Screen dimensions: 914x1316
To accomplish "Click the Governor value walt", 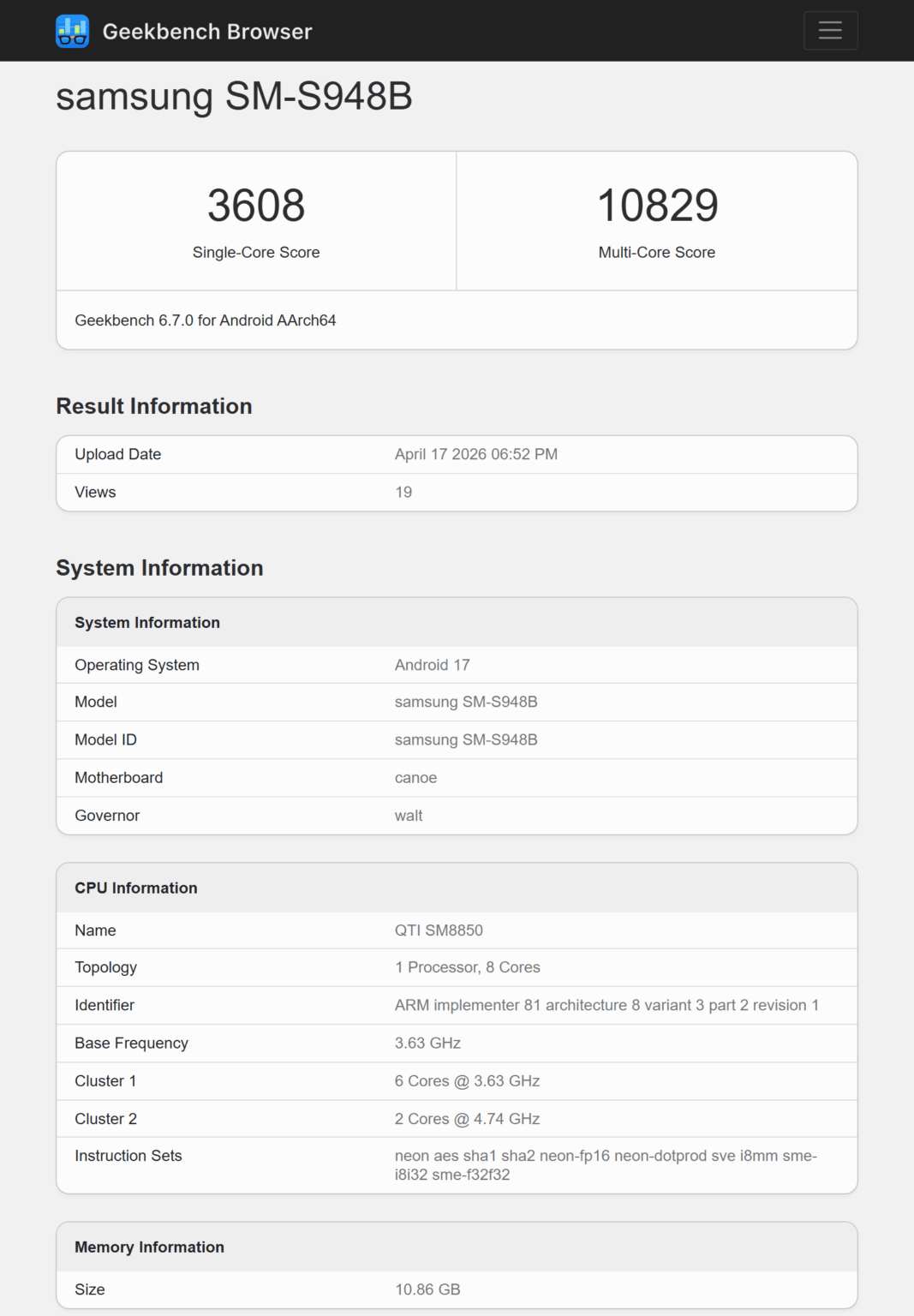I will click(x=409, y=816).
